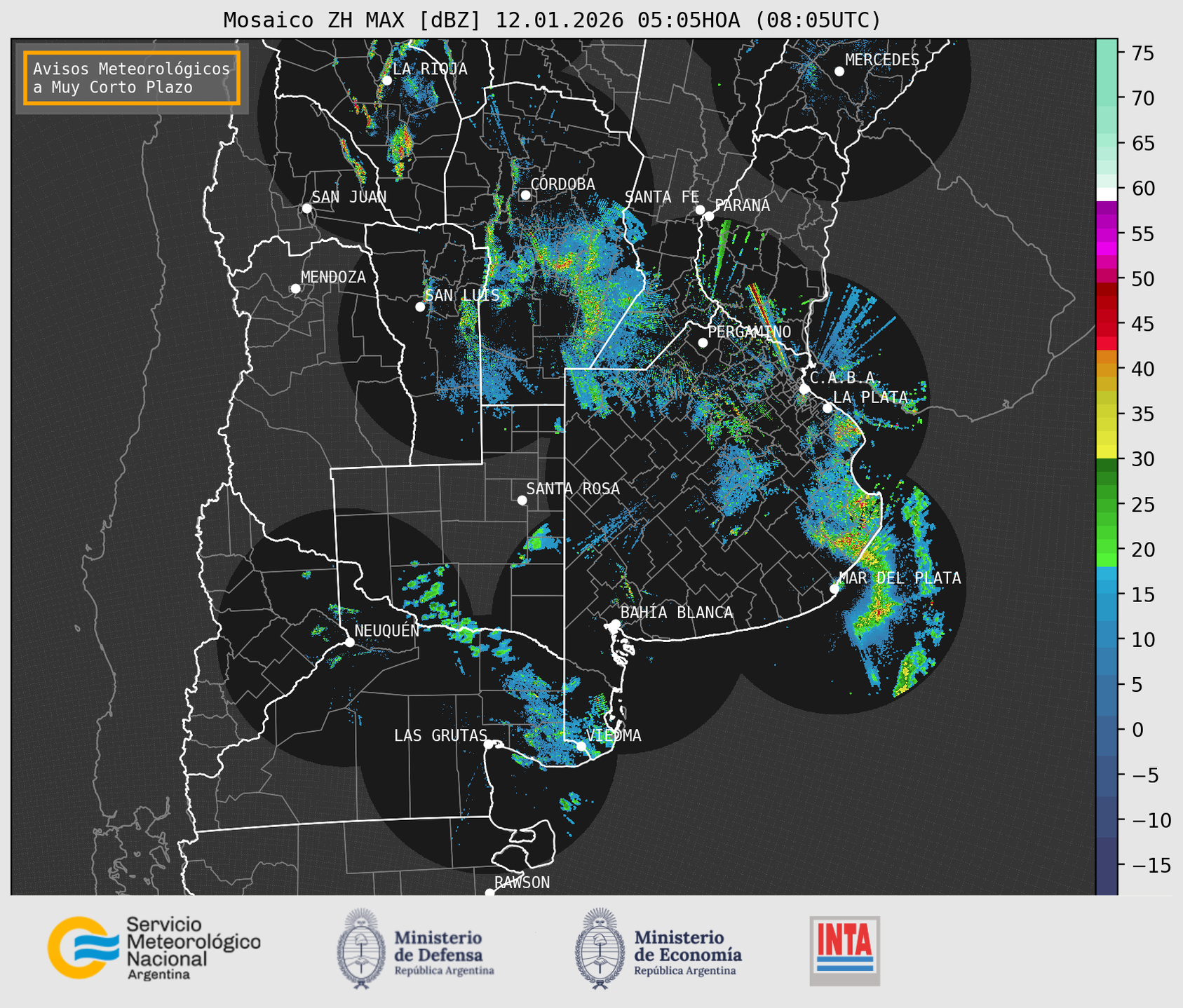This screenshot has height=1008, width=1183.
Task: Pick the white 60 dBZ colorbar band
Action: click(1106, 194)
